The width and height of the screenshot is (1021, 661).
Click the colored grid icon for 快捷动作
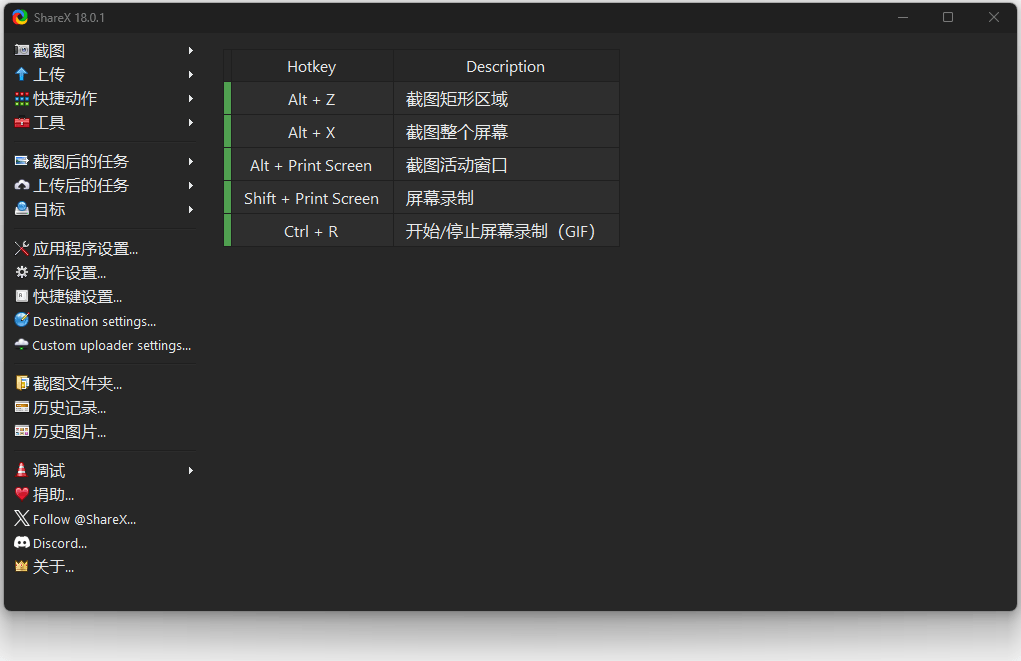click(x=21, y=98)
